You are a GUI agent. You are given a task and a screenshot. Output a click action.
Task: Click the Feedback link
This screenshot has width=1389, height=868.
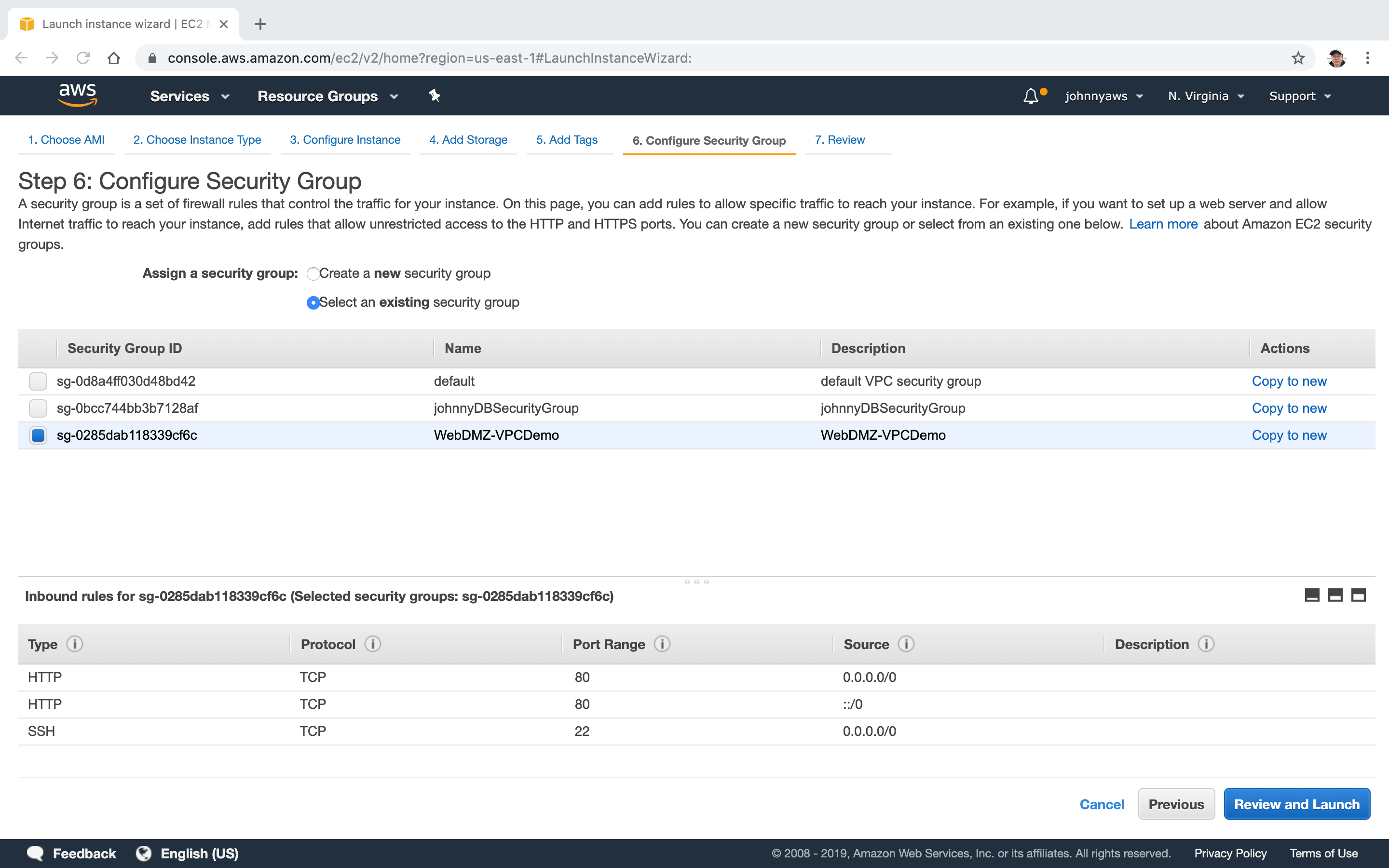[84, 854]
